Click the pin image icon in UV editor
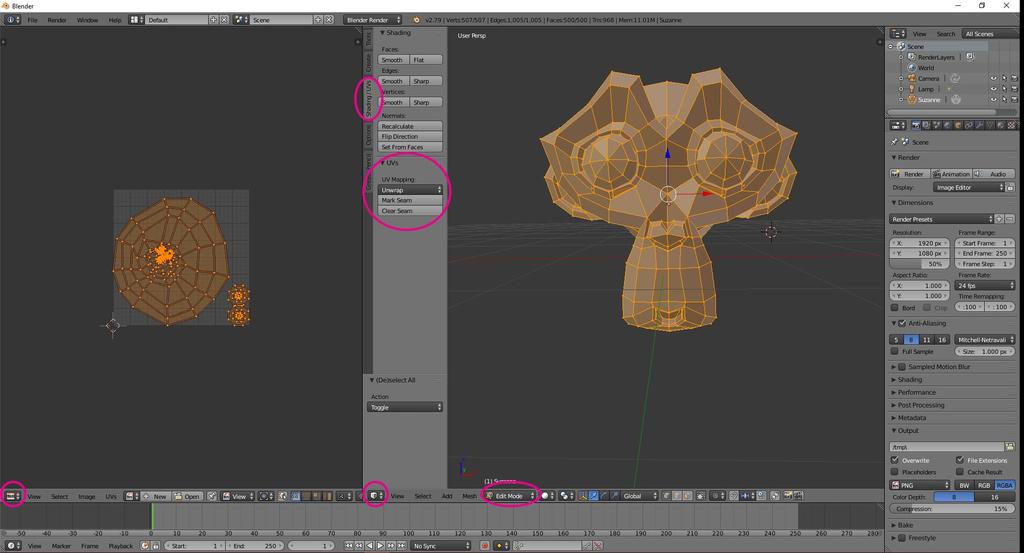This screenshot has height=553, width=1024. pos(212,496)
